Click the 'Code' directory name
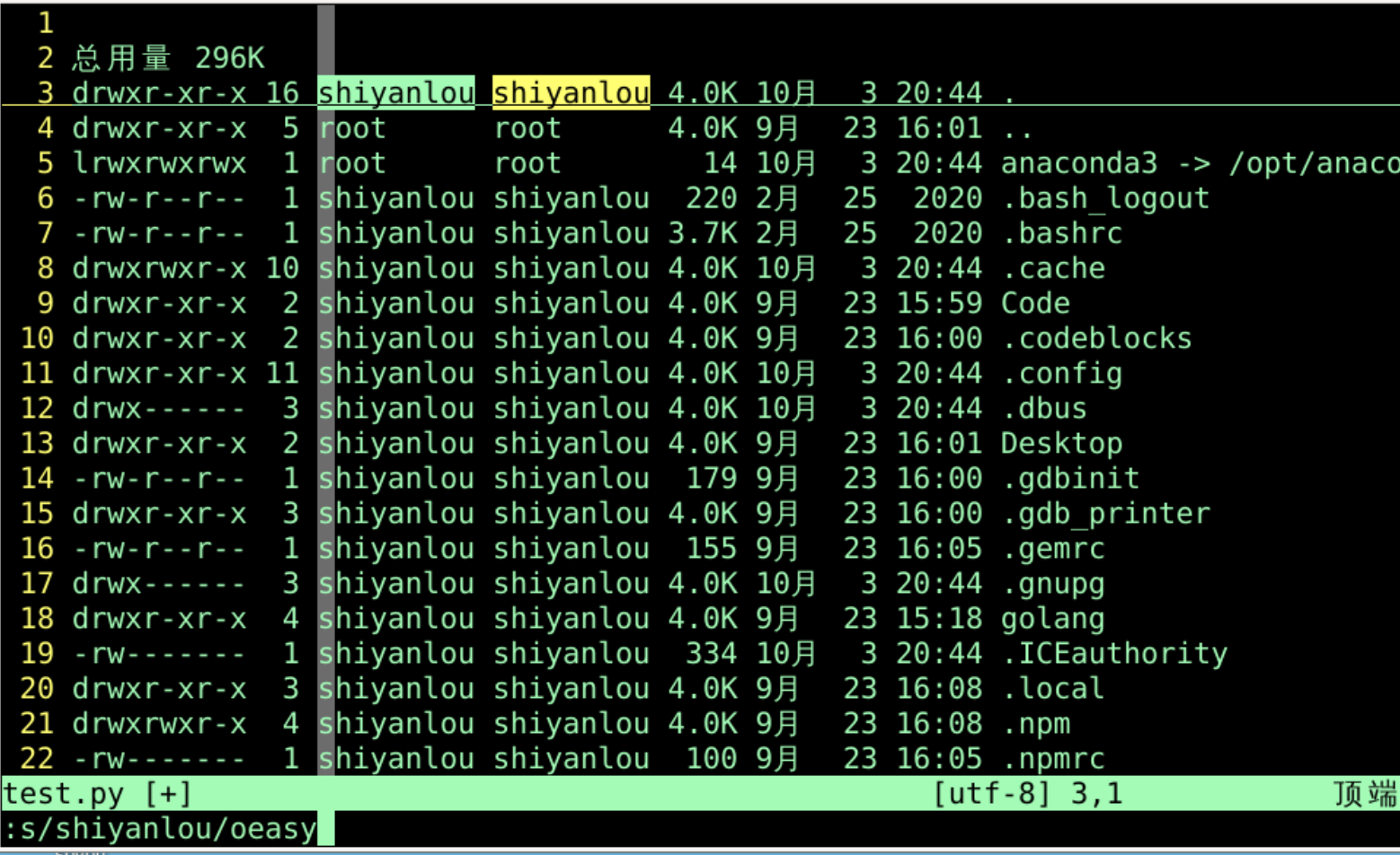The image size is (1400, 855). 1035,304
